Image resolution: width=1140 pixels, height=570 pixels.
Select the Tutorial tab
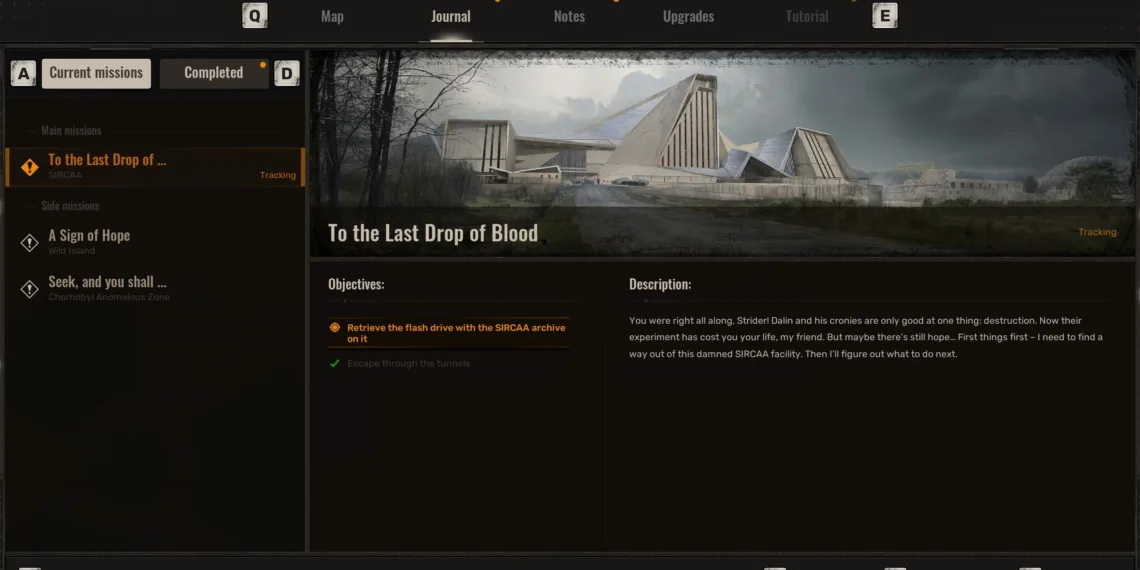coord(807,17)
